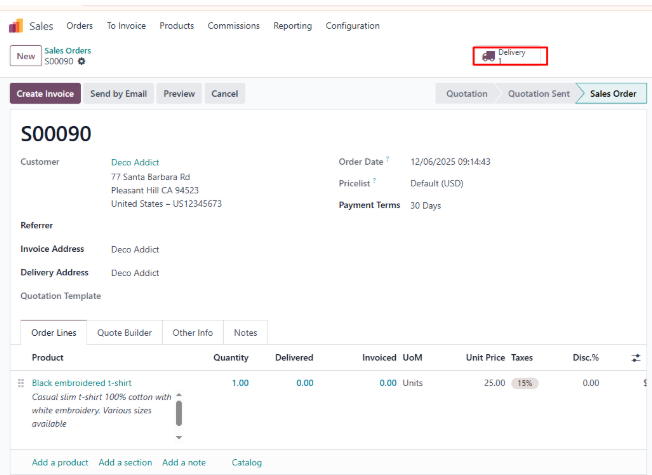Click the description scroll down arrow
Viewport: 652px width, 475px height.
pyautogui.click(x=179, y=437)
